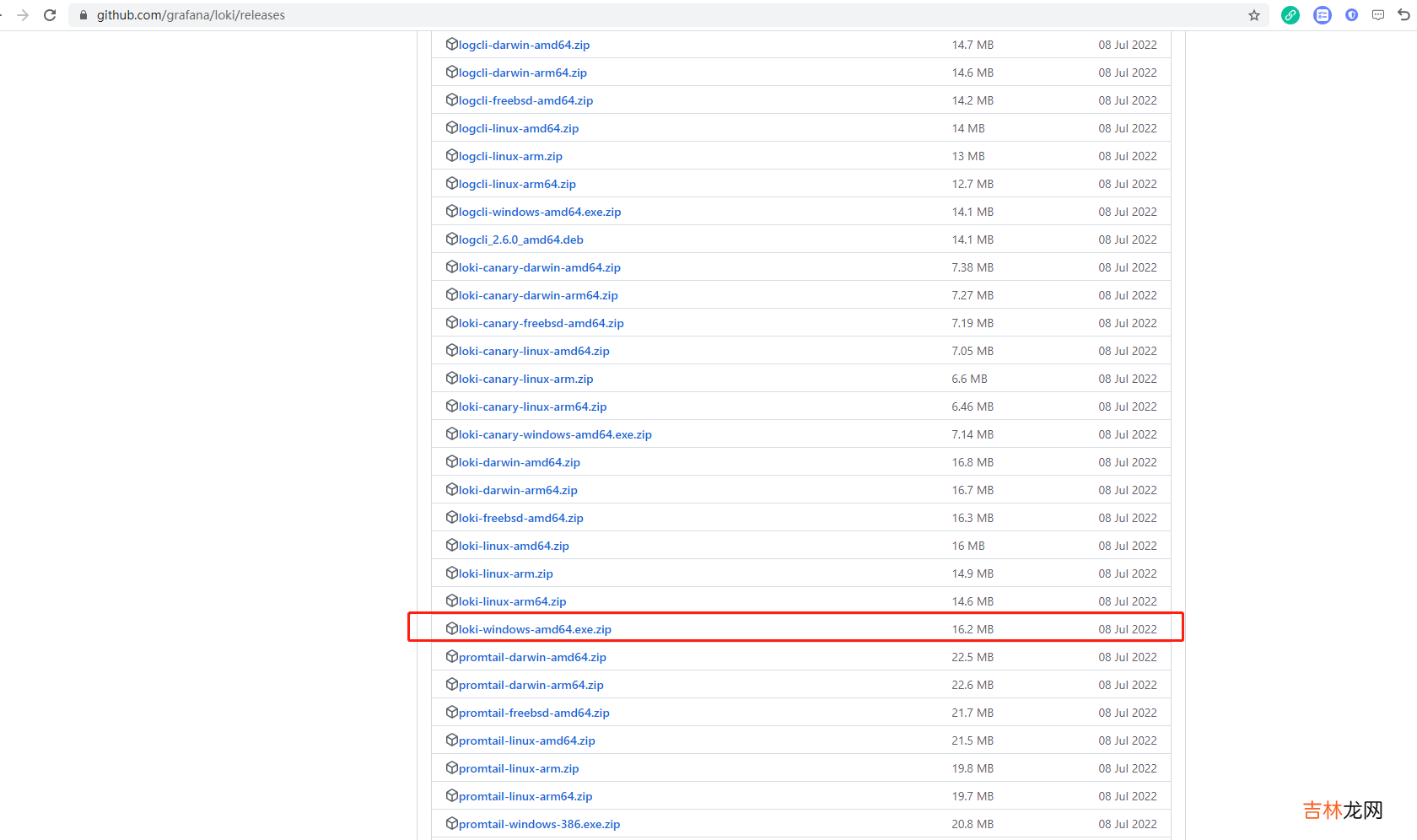Click package icon beside promtail-linux-amd64.zip
This screenshot has width=1417, height=840.
[452, 740]
